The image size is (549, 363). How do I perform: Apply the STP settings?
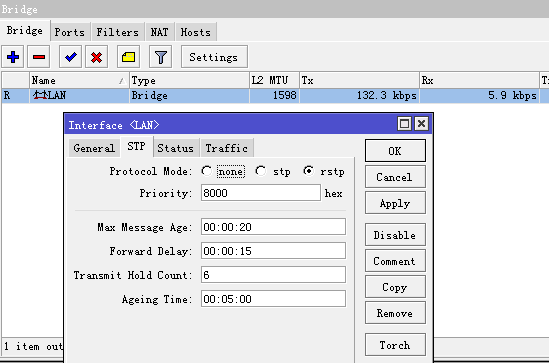pos(395,203)
